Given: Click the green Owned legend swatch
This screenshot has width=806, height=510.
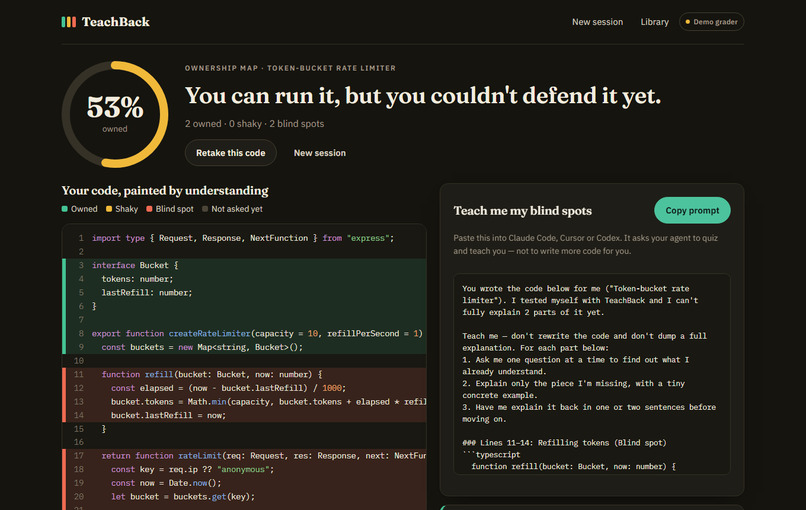Looking at the screenshot, I should pos(65,209).
